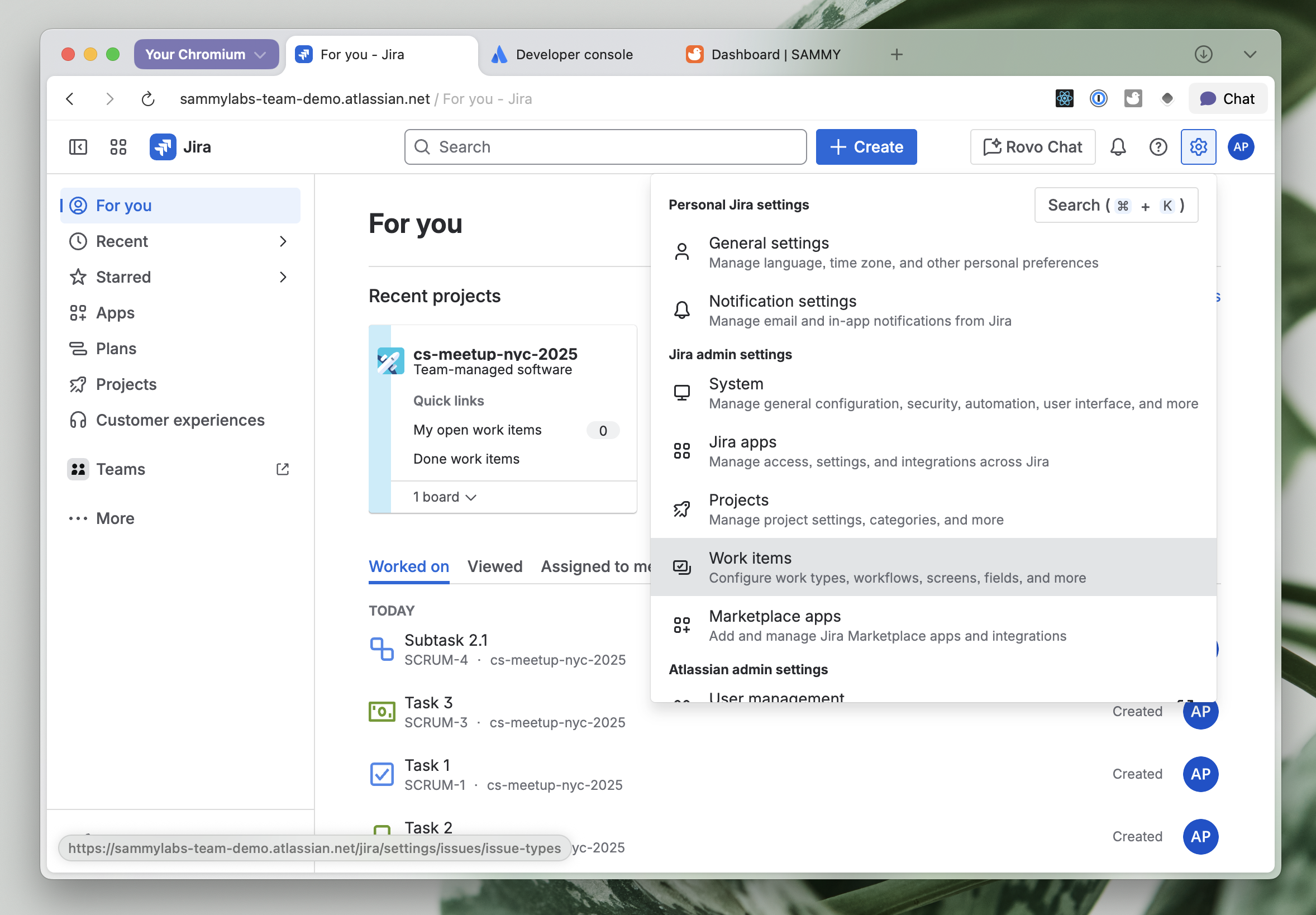Open Your Chromium profile dropdown

coord(206,55)
